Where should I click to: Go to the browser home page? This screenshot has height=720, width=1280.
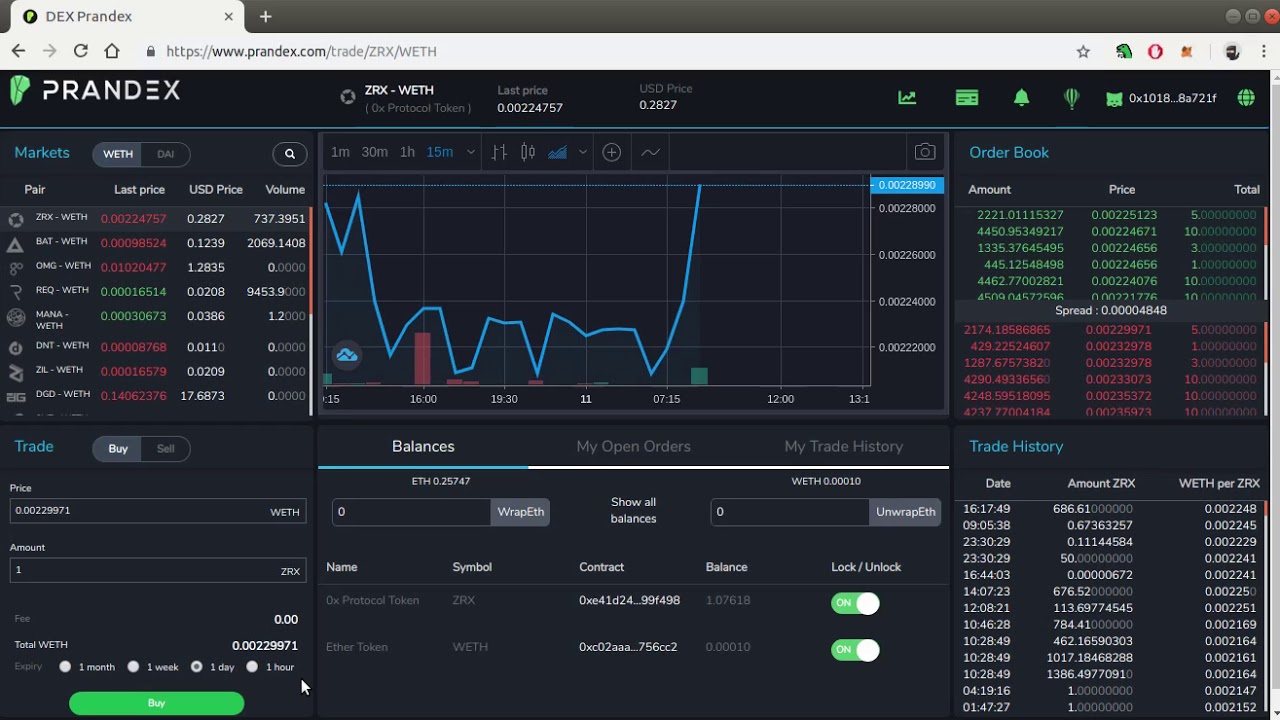[112, 51]
